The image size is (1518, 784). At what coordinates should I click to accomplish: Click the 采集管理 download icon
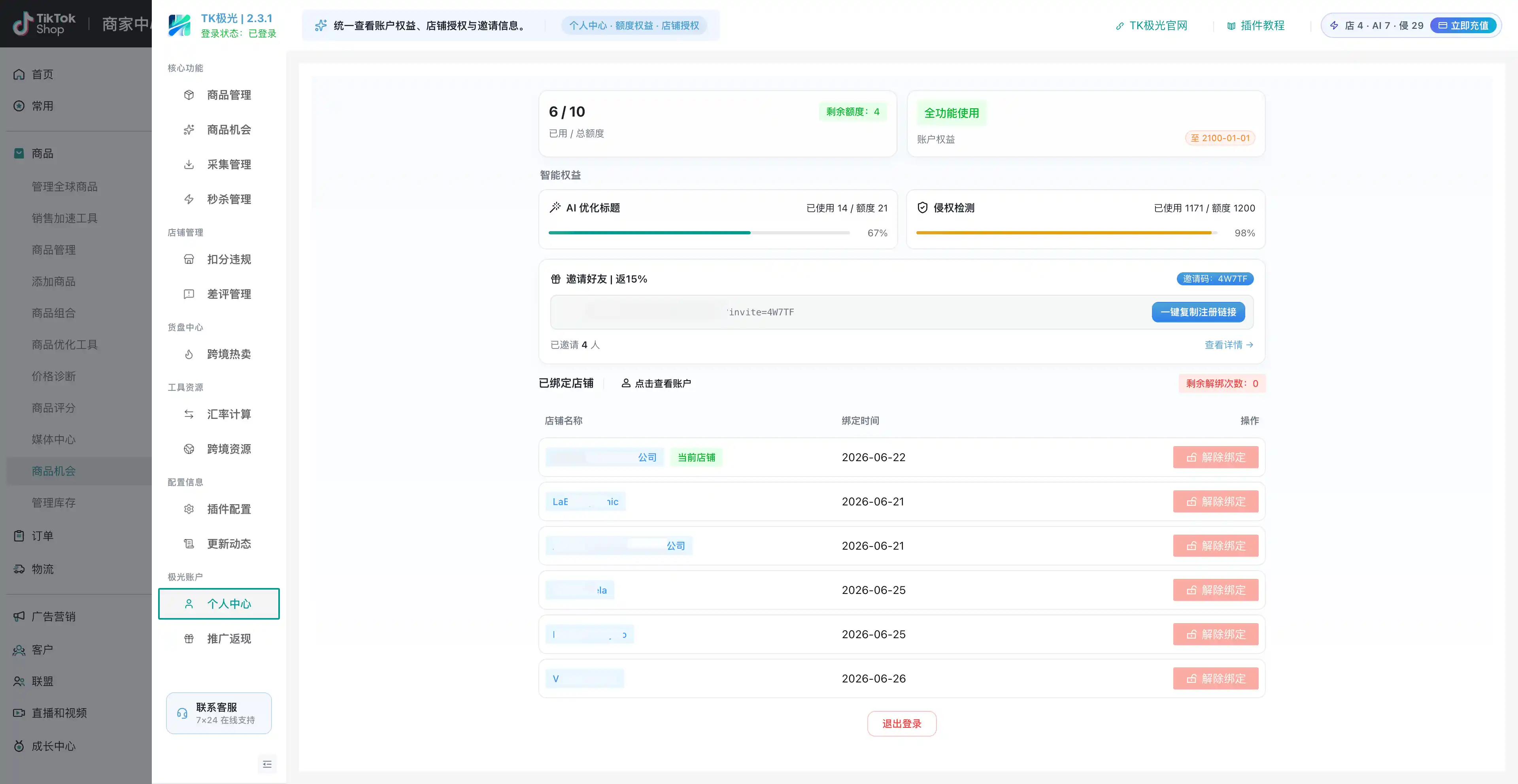(189, 164)
